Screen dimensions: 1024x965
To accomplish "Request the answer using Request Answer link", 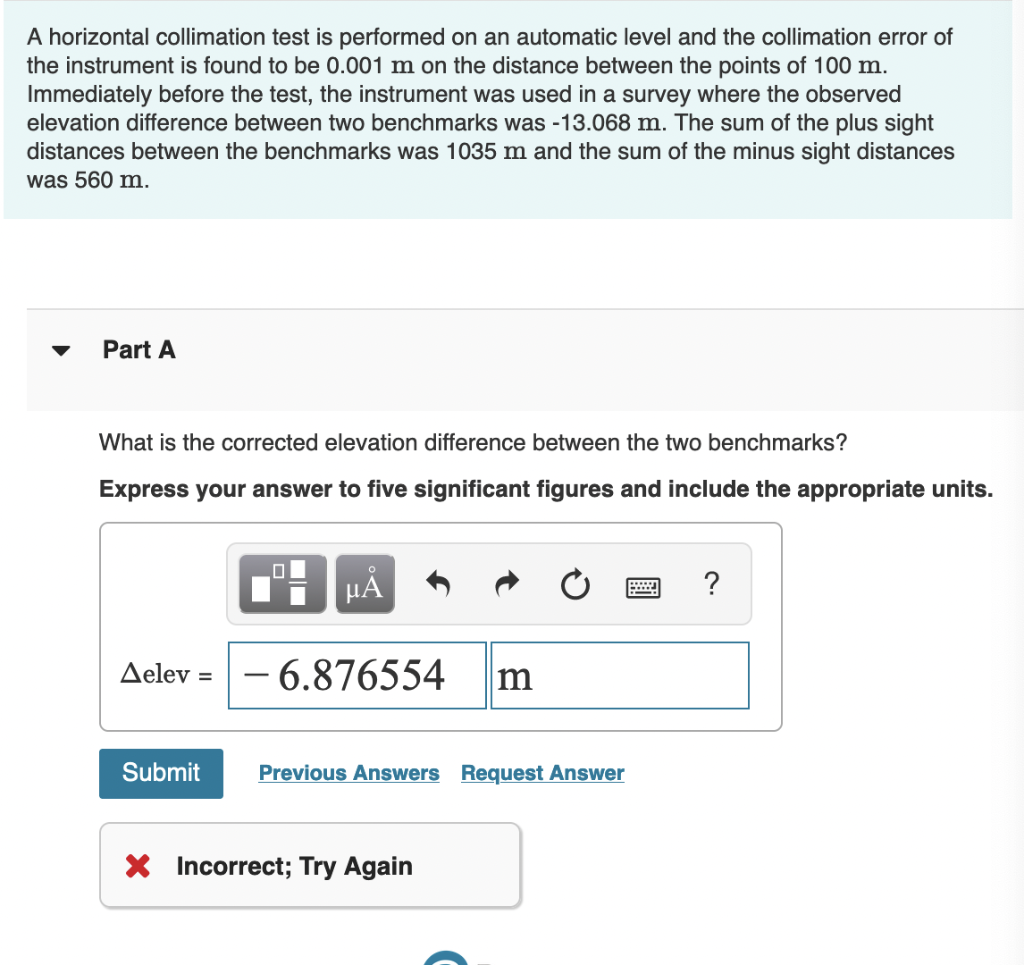I will point(542,773).
